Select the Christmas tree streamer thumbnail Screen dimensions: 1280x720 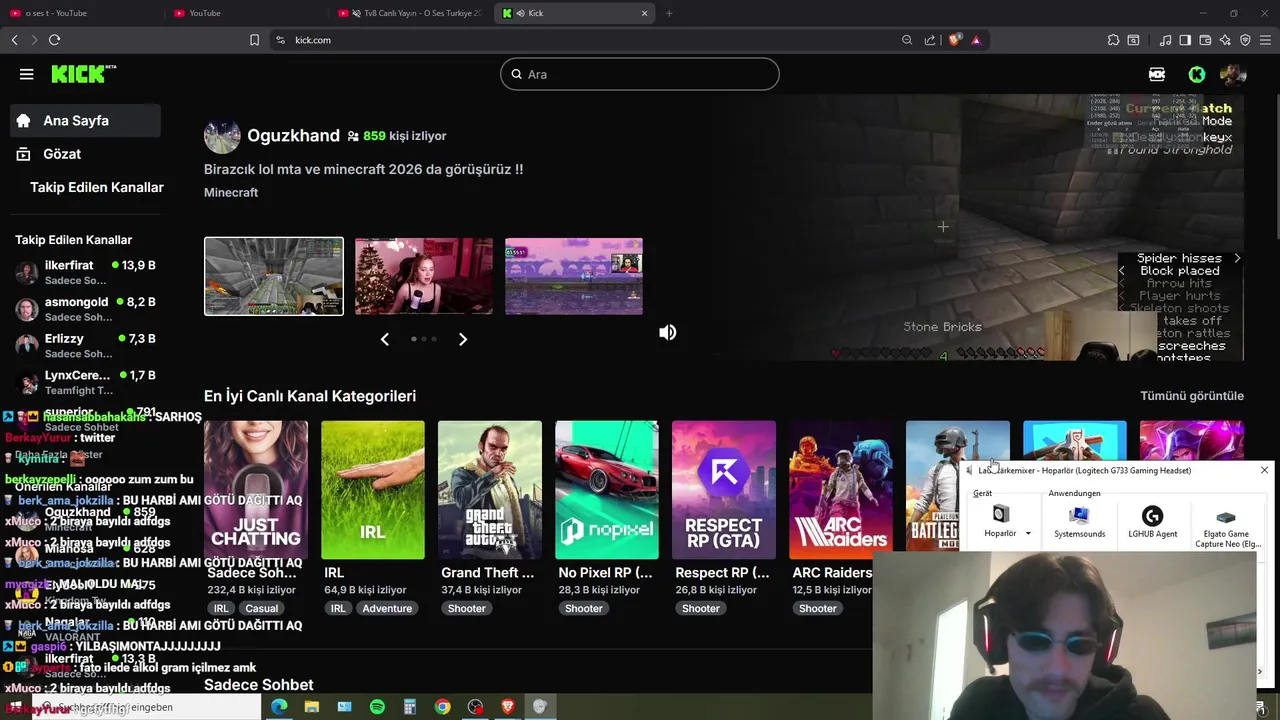(x=424, y=276)
